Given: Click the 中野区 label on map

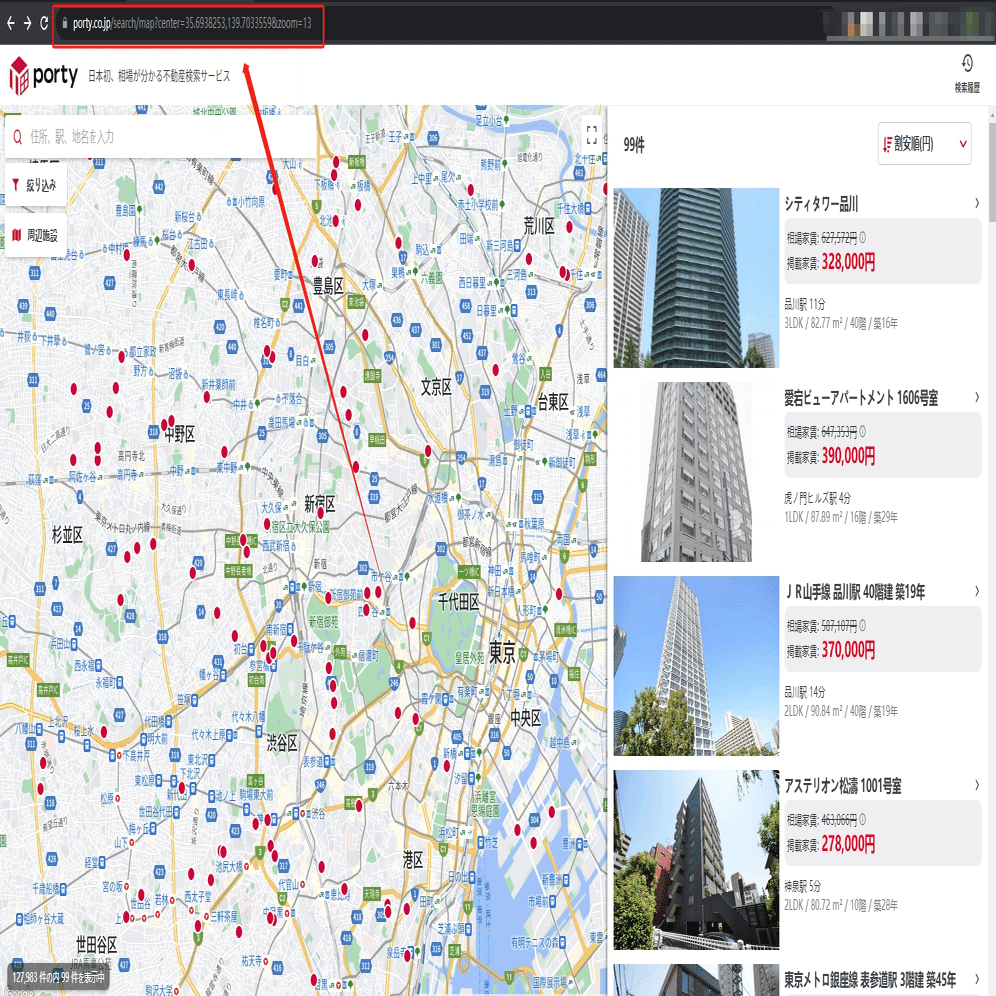Looking at the screenshot, I should [x=180, y=434].
